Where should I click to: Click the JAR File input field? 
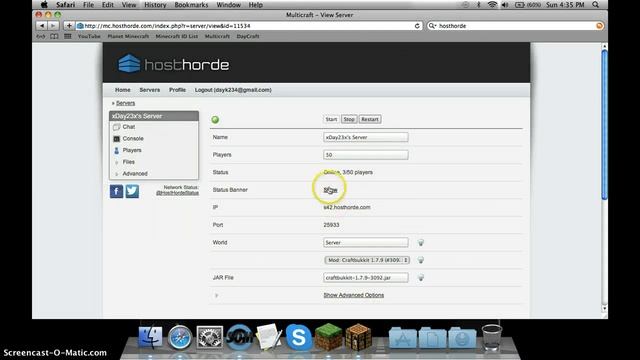pos(366,278)
